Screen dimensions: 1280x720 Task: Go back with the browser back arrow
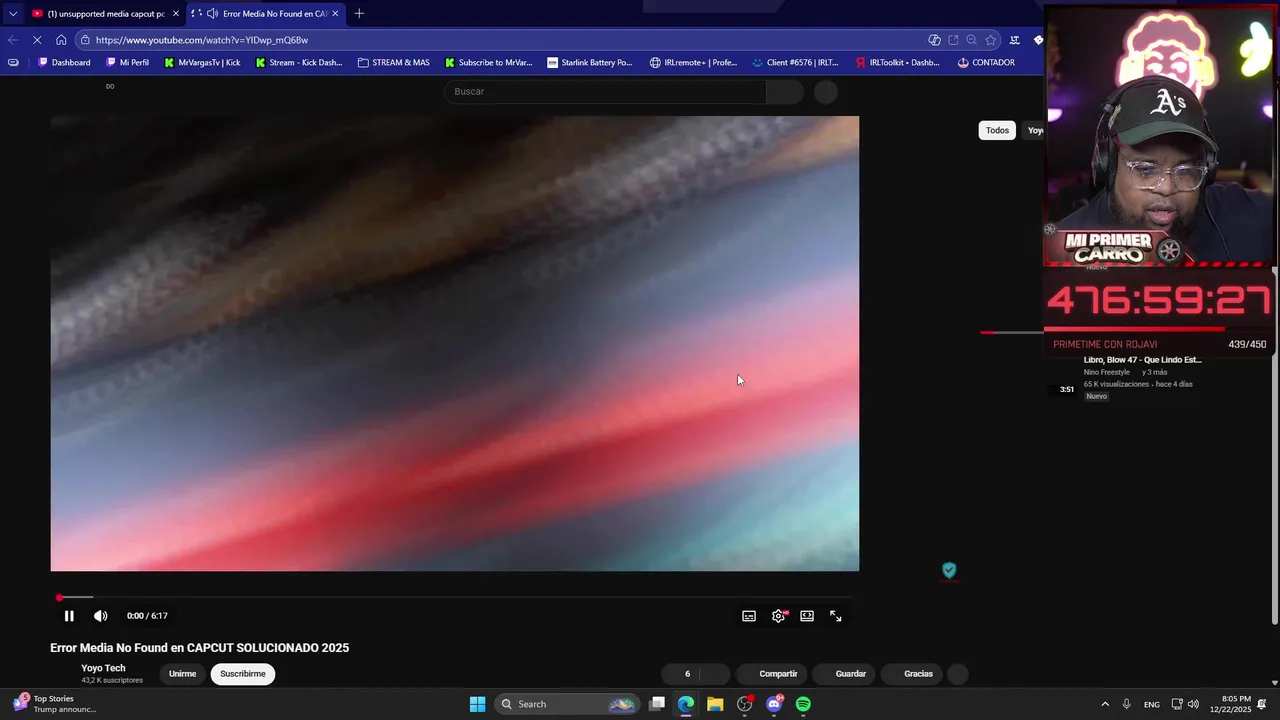12,40
